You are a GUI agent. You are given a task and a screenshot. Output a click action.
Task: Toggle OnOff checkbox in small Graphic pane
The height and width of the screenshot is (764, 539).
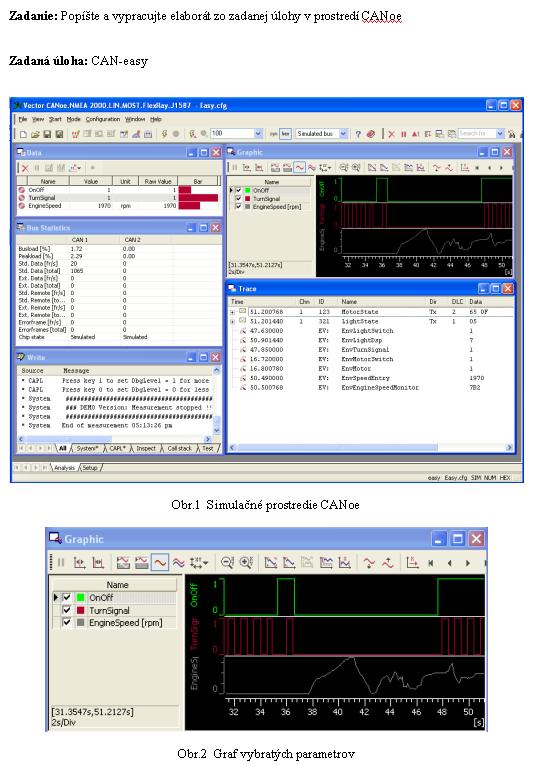click(x=238, y=191)
